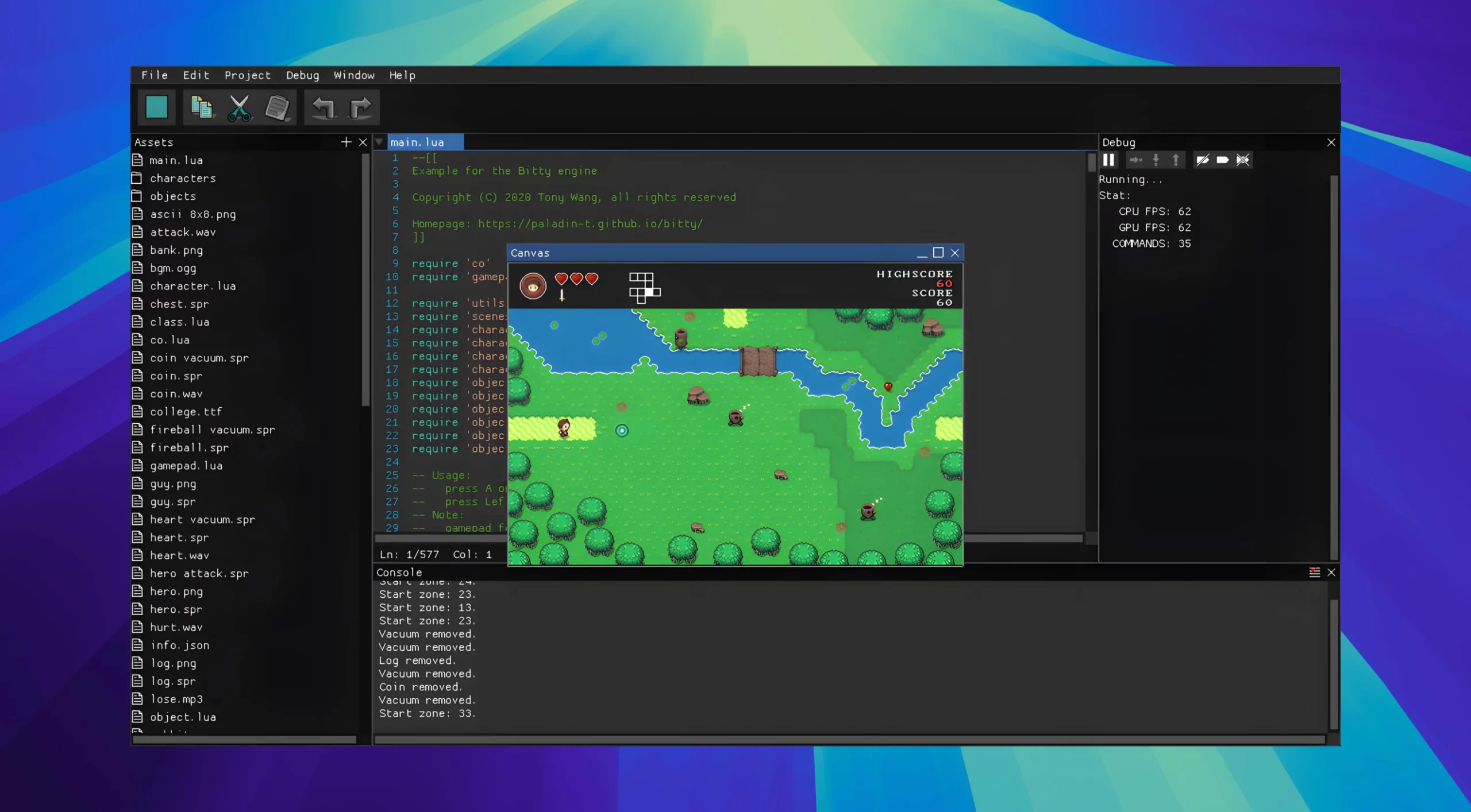Expand the characters folder in Assets
The width and height of the screenshot is (1471, 812).
pos(183,178)
